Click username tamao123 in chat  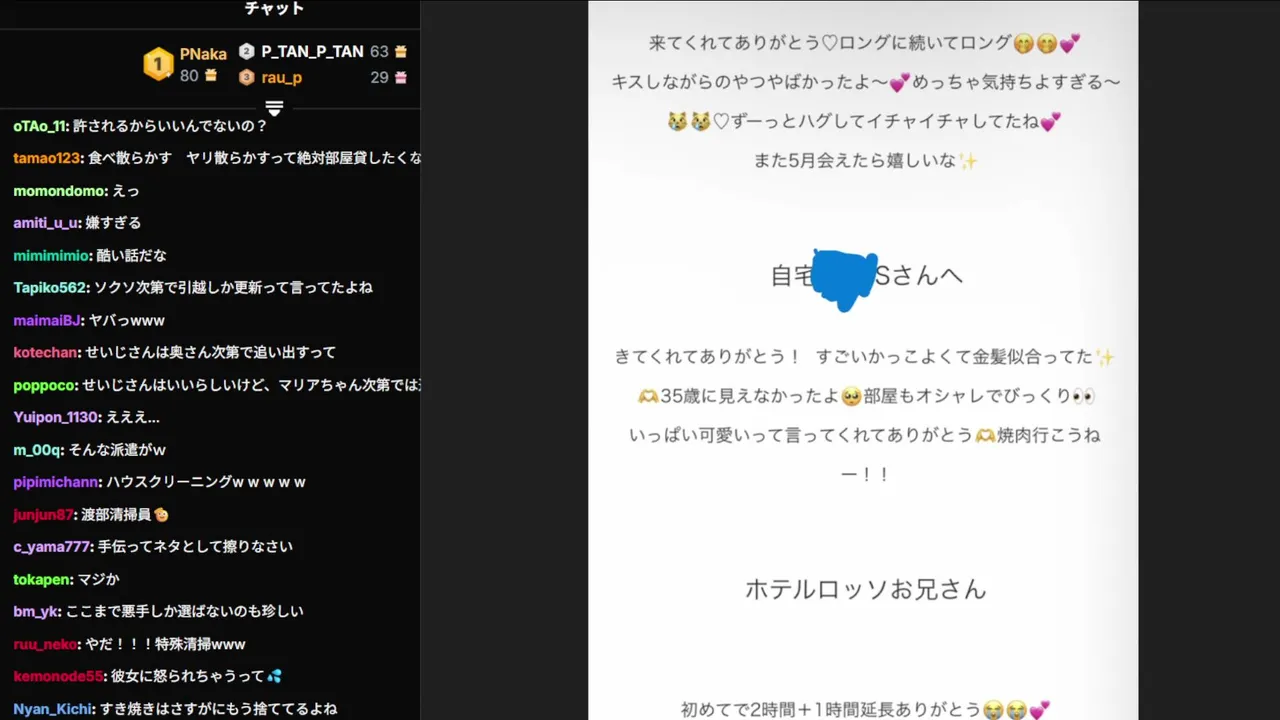pos(46,158)
